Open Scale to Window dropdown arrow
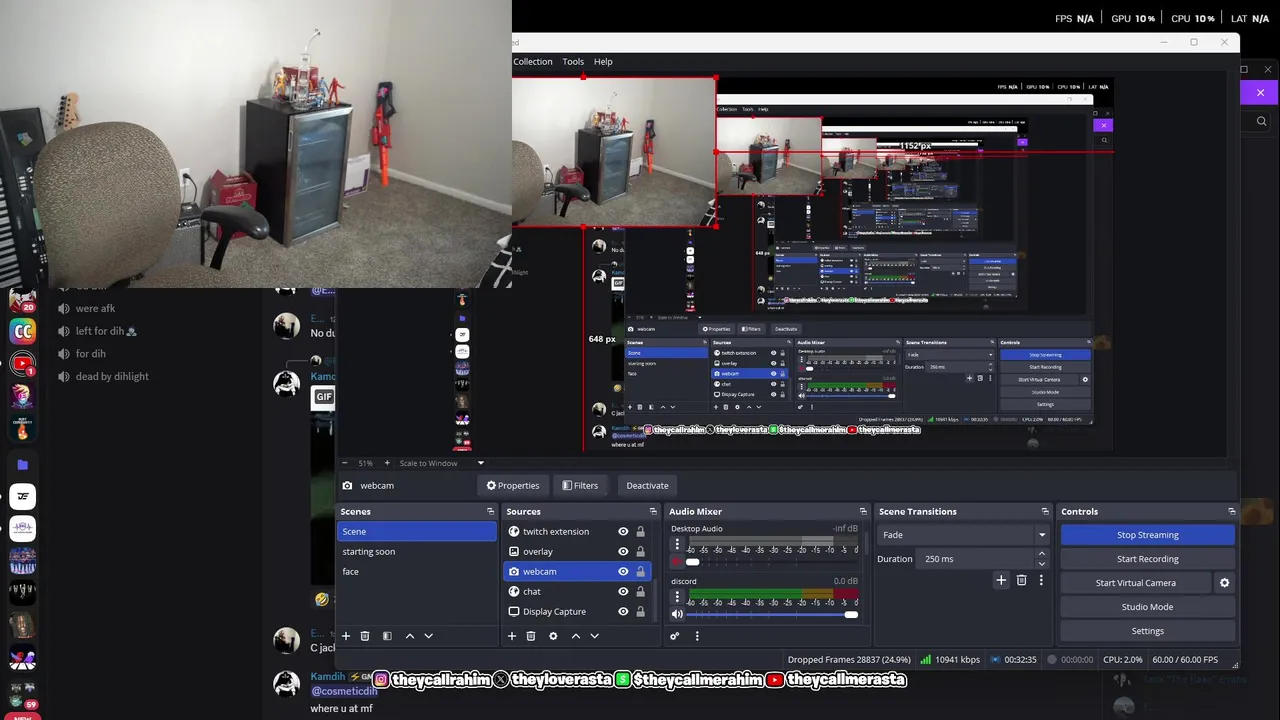 [x=480, y=463]
